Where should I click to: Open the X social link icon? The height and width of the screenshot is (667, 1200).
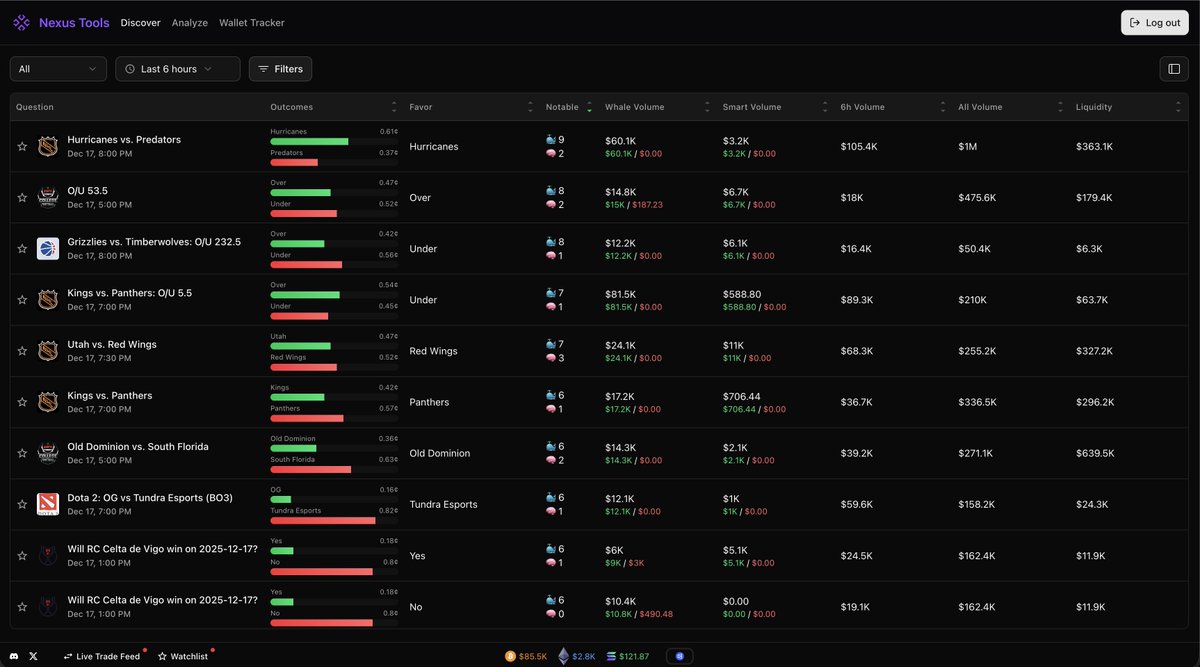(34, 656)
